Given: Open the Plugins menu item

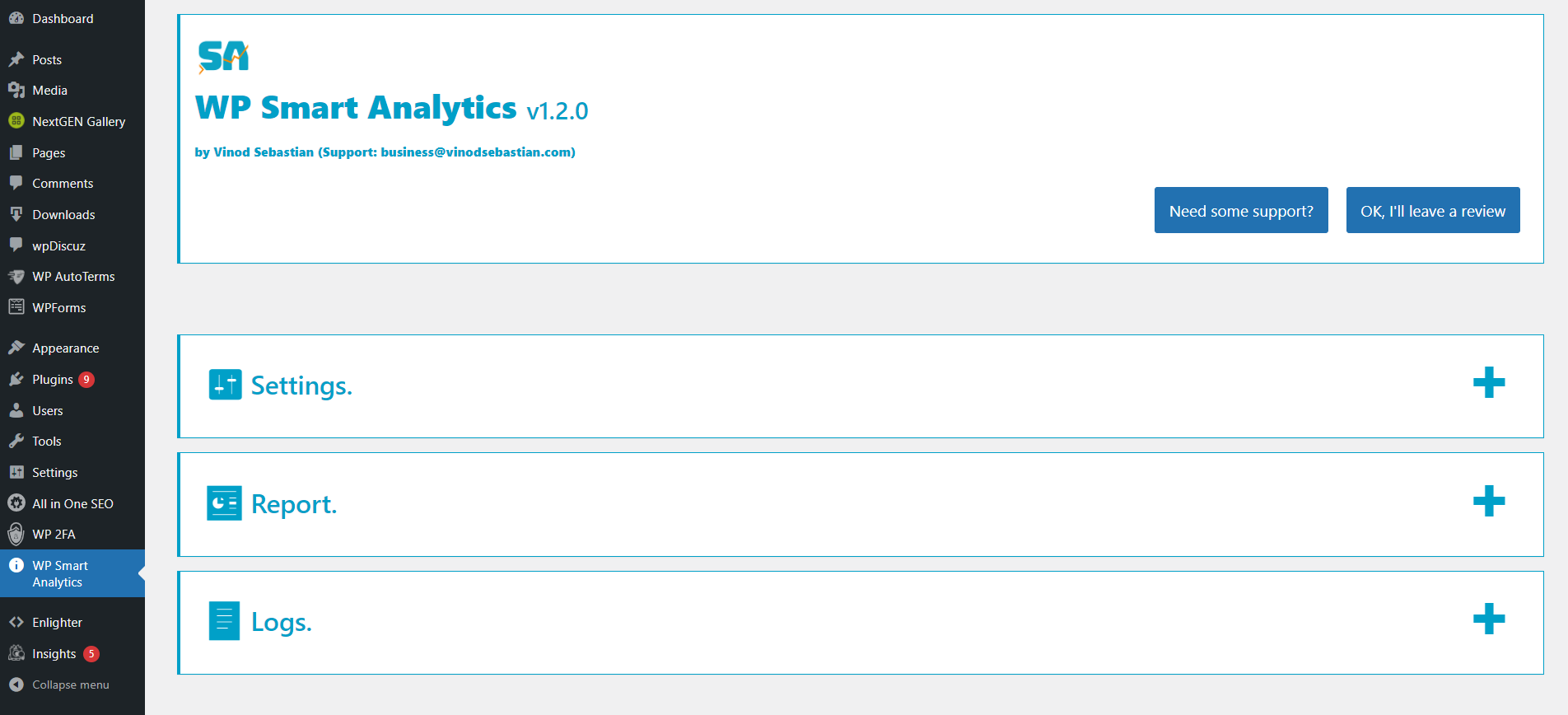Looking at the screenshot, I should pyautogui.click(x=53, y=380).
